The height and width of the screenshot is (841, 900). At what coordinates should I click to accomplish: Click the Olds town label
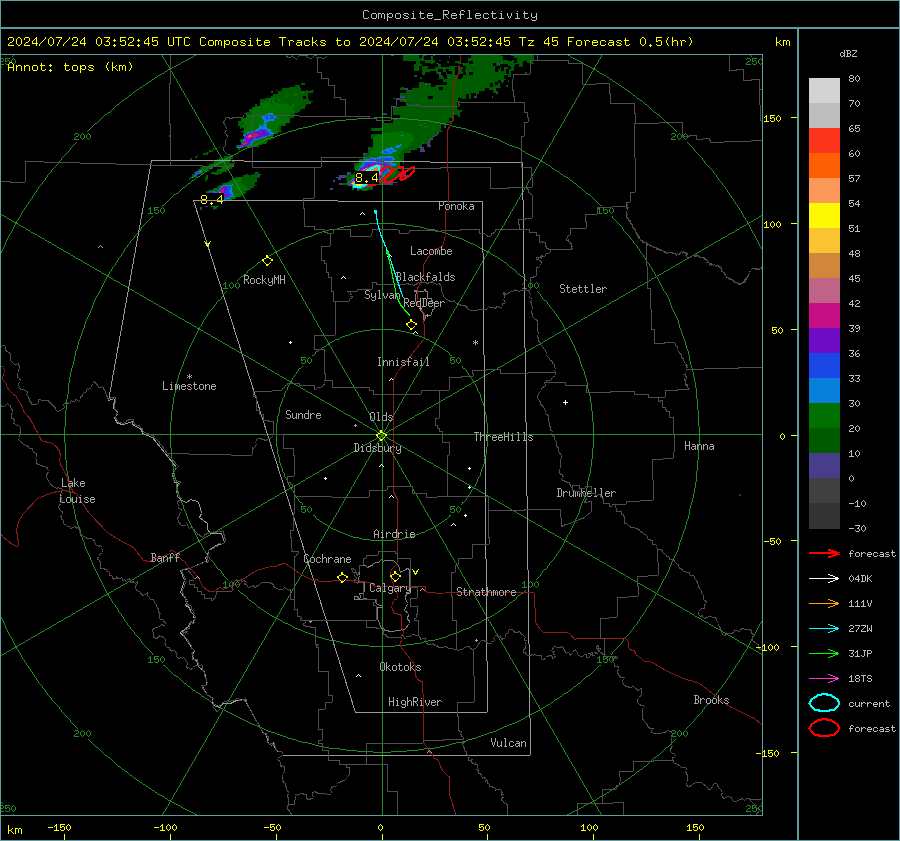pos(381,417)
